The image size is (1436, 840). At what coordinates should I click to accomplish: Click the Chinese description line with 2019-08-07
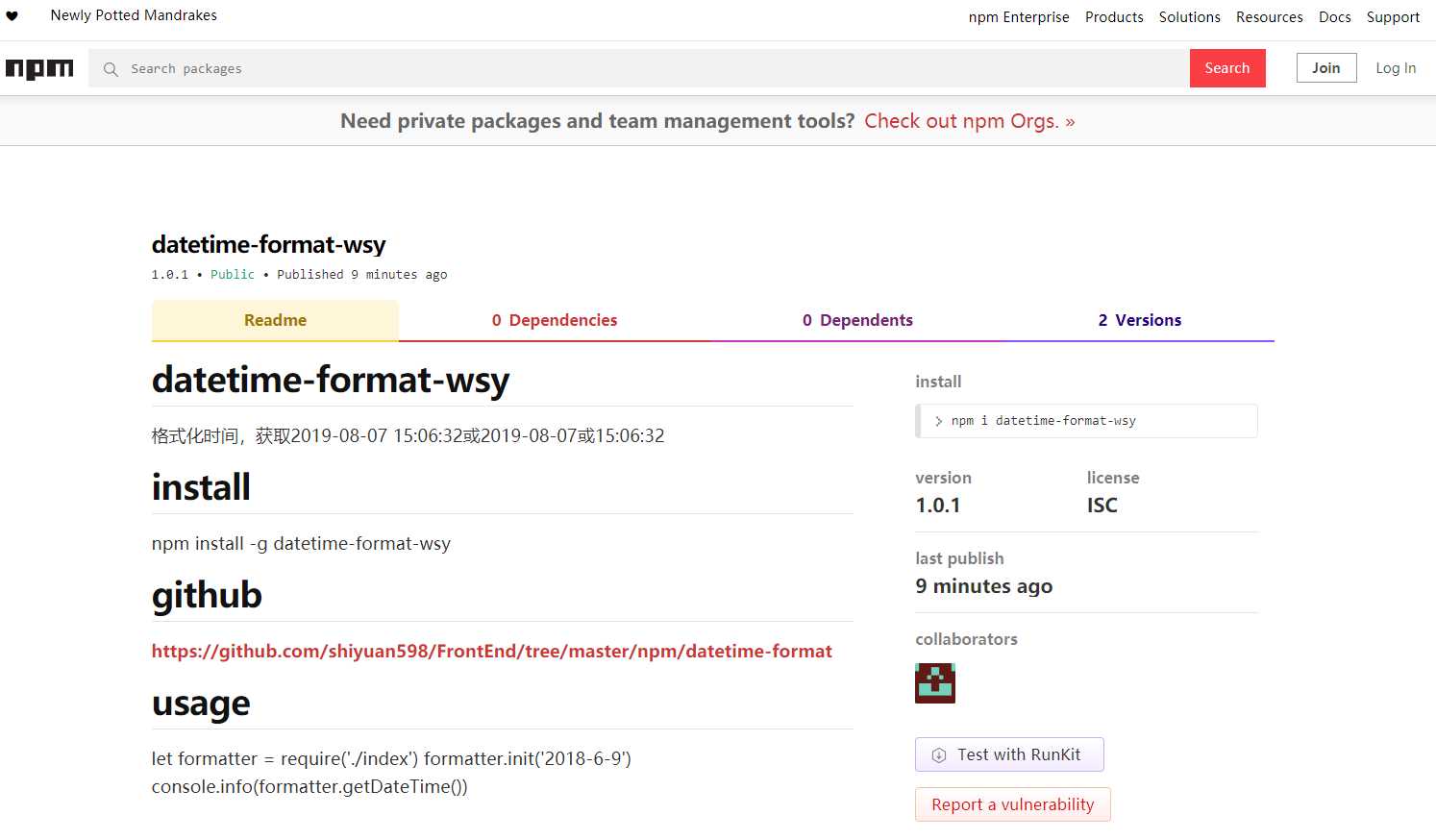point(409,435)
